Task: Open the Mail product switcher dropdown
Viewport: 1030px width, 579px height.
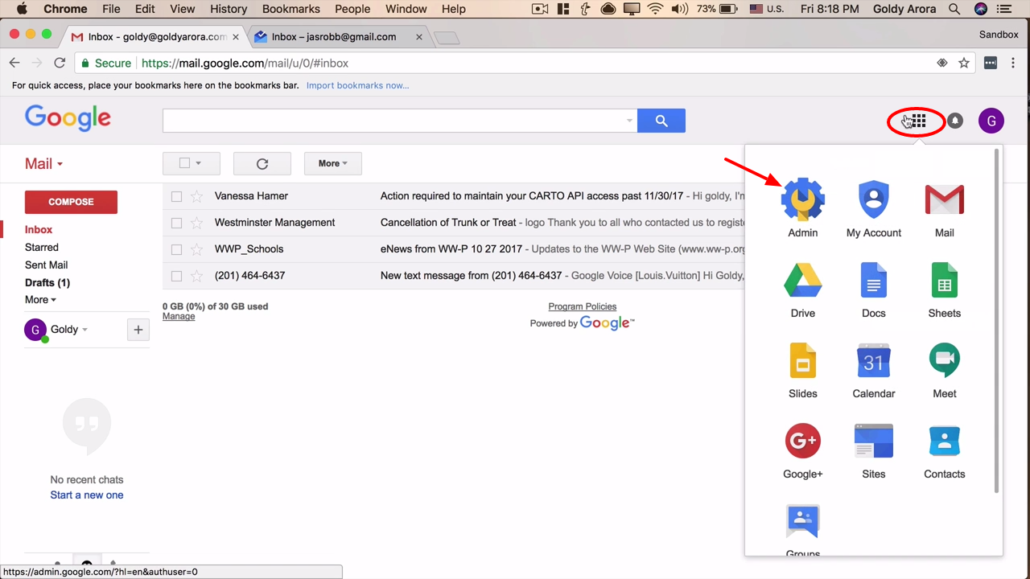Action: (44, 164)
